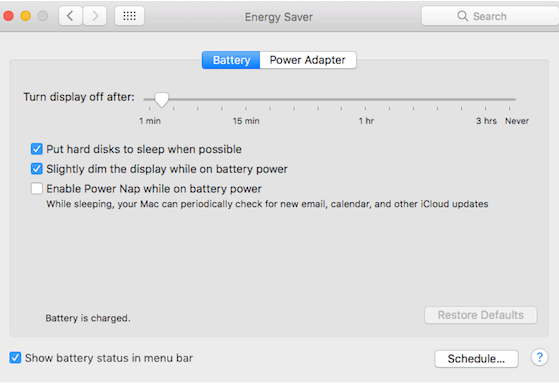
Task: Click the yellow minimize window button
Action: pos(26,16)
